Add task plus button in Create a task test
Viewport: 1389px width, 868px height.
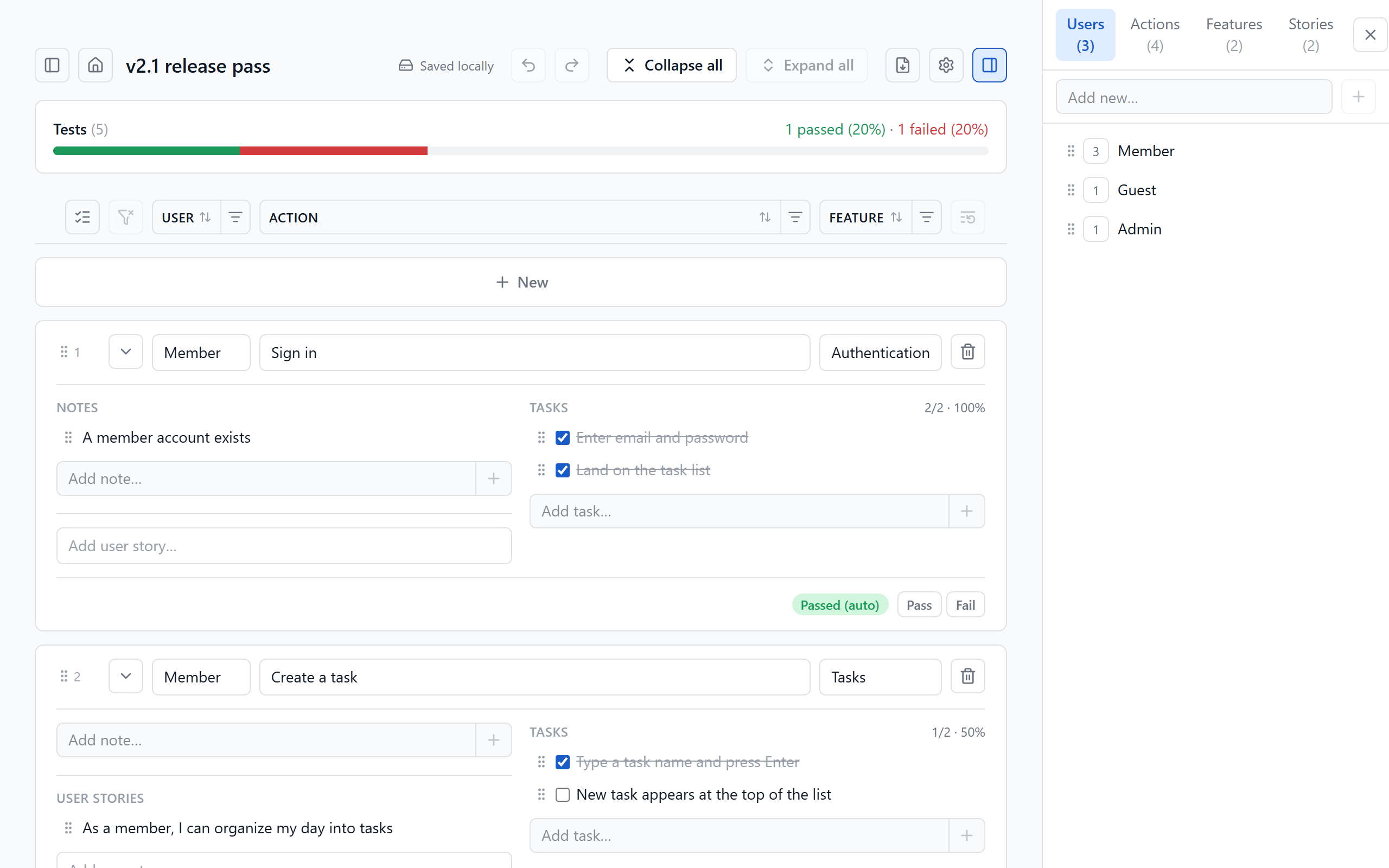966,835
